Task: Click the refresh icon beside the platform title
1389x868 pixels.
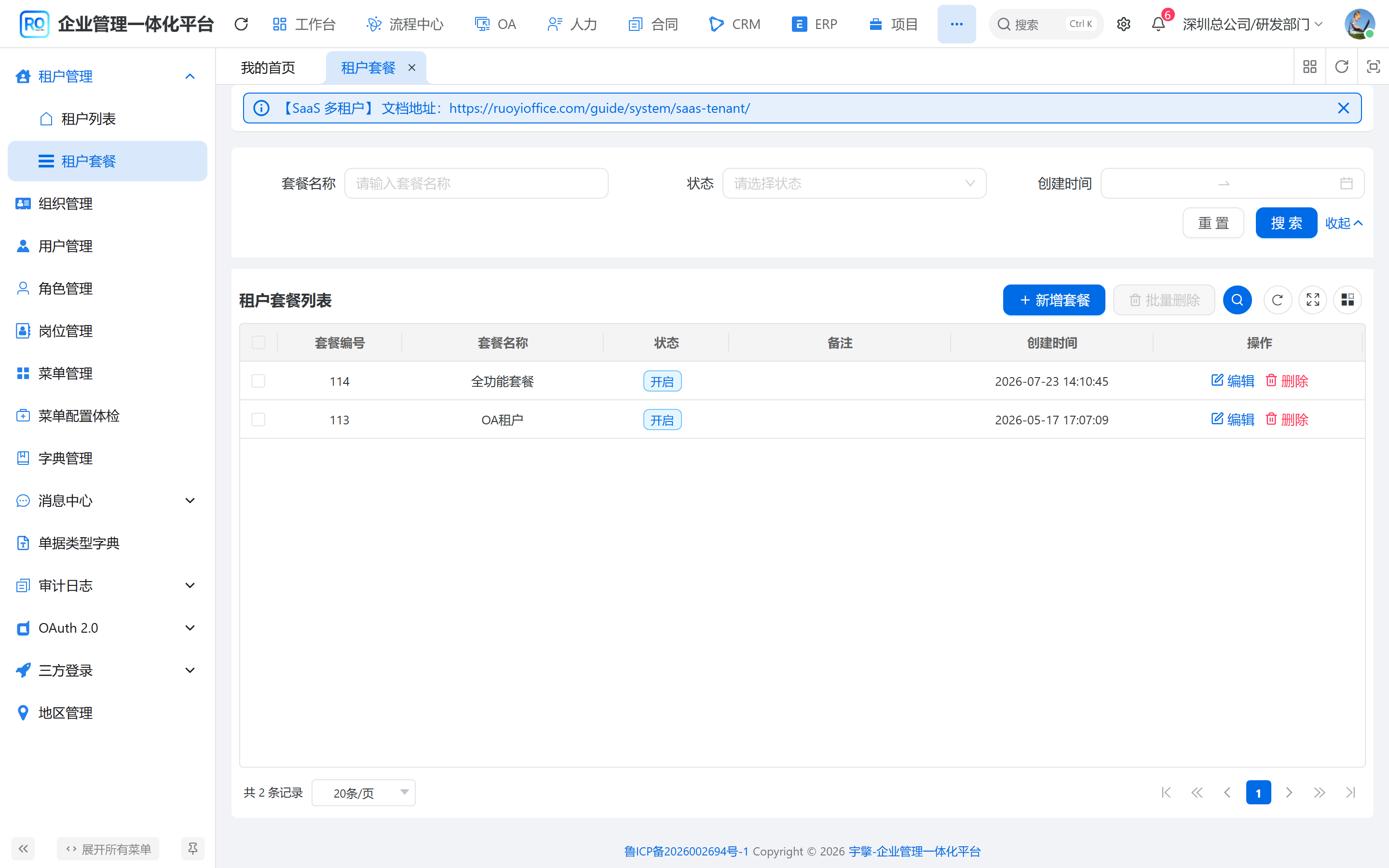Action: tap(241, 24)
